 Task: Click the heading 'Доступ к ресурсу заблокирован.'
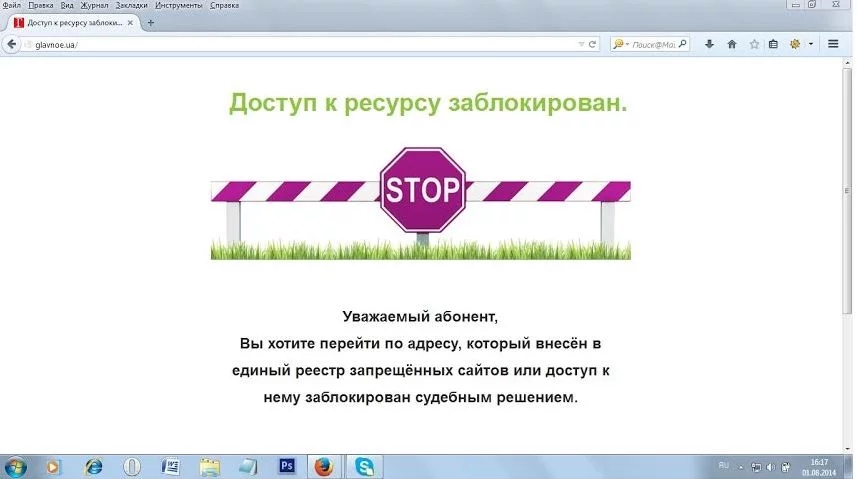(428, 102)
